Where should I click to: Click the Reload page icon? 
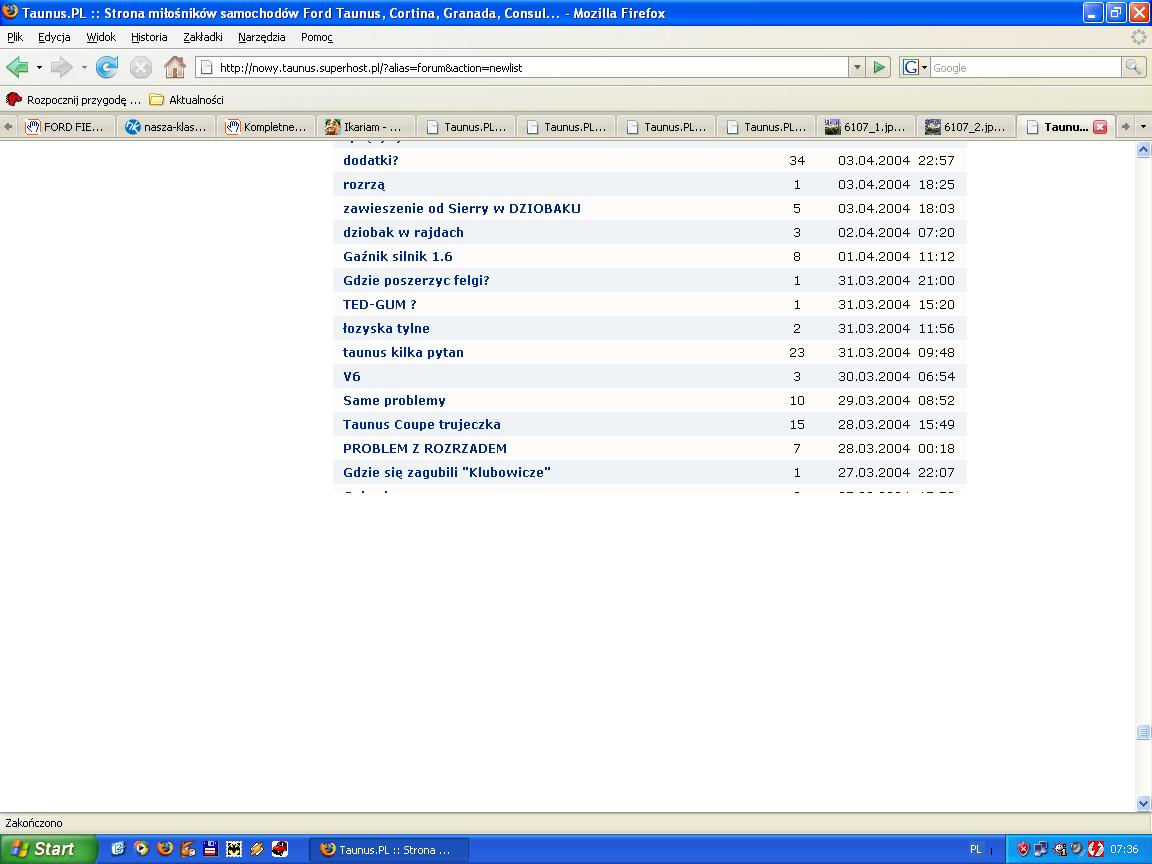(107, 67)
